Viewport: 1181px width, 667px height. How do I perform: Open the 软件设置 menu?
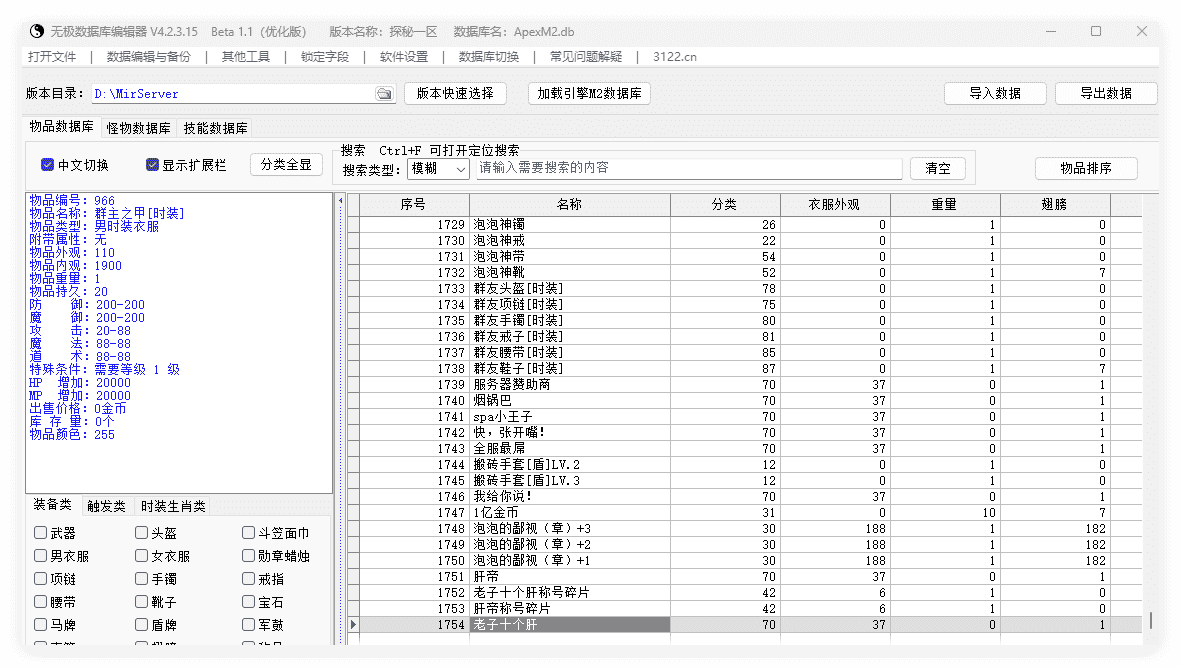tap(404, 56)
